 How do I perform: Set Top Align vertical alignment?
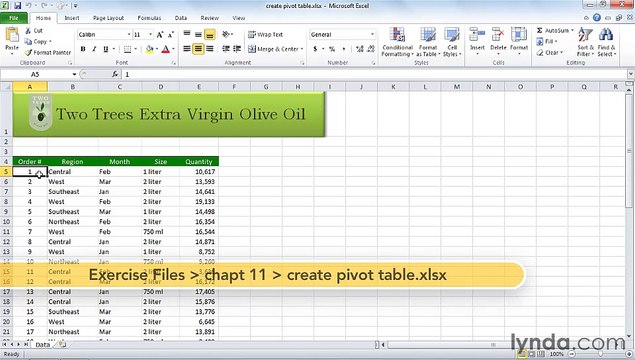[x=187, y=34]
